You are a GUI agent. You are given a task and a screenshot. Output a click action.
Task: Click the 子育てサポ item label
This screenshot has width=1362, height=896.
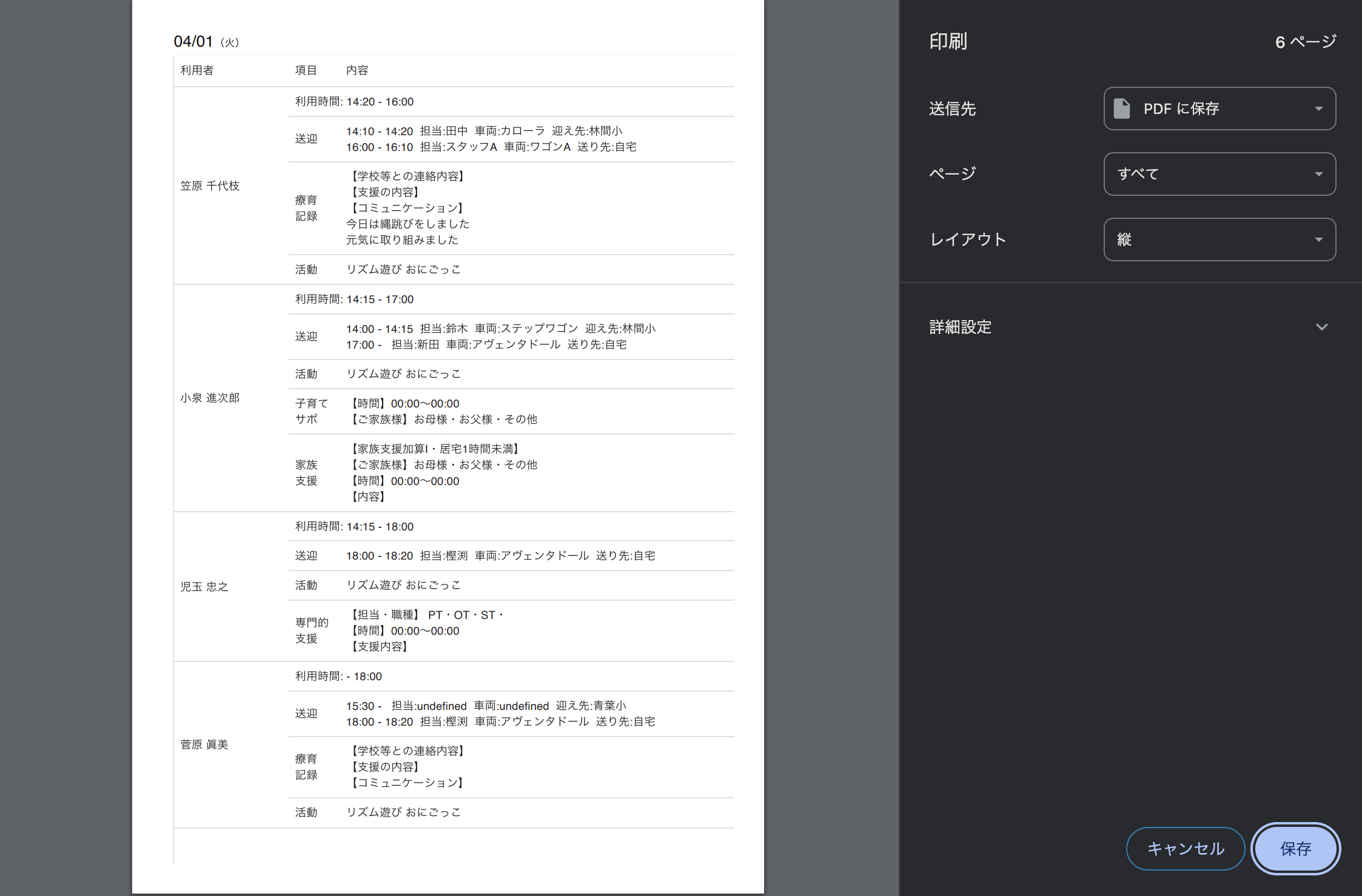[x=312, y=412]
